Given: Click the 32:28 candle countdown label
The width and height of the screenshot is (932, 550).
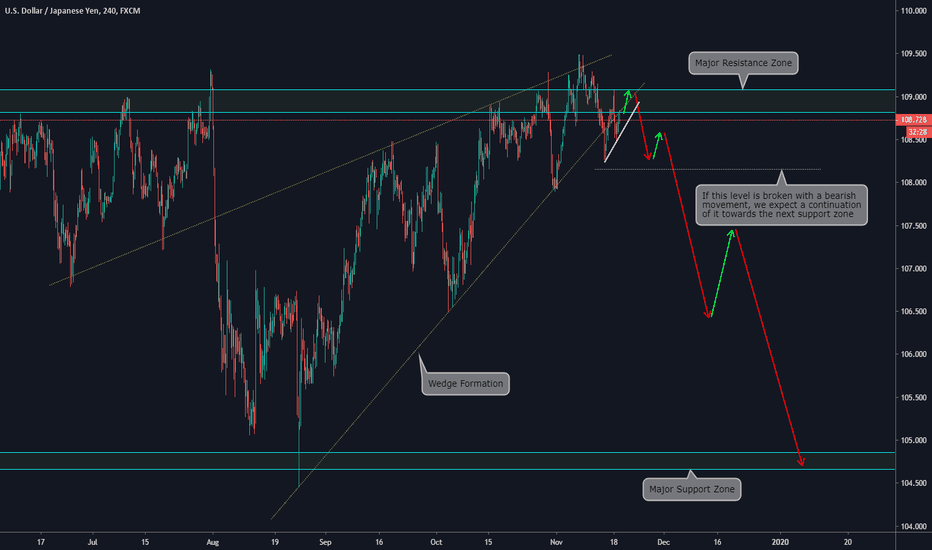Looking at the screenshot, I should click(x=916, y=131).
